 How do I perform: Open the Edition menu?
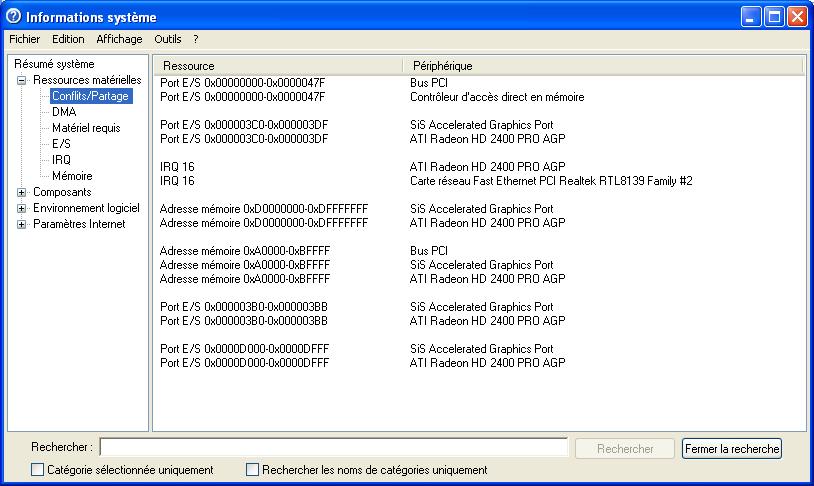click(68, 39)
